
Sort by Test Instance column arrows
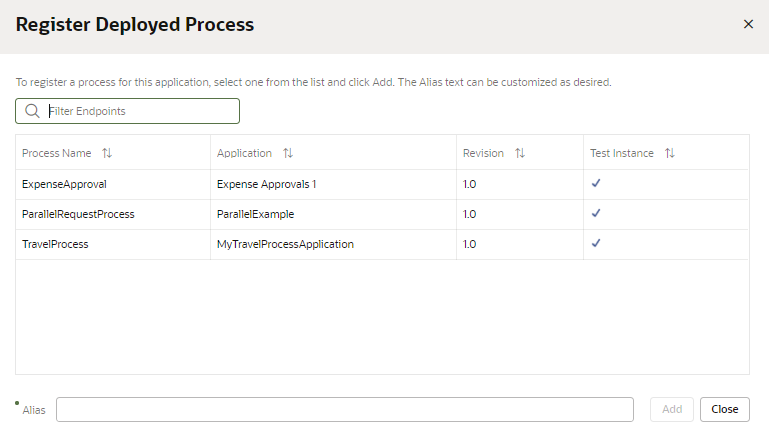(x=669, y=153)
